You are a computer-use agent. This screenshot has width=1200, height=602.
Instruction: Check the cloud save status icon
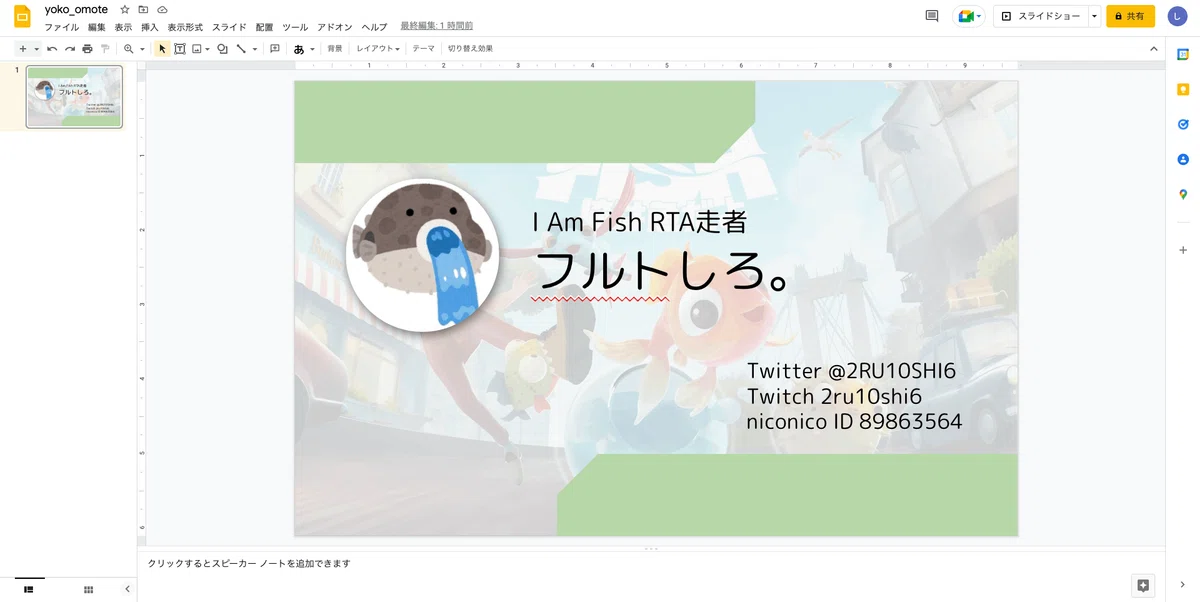162,9
